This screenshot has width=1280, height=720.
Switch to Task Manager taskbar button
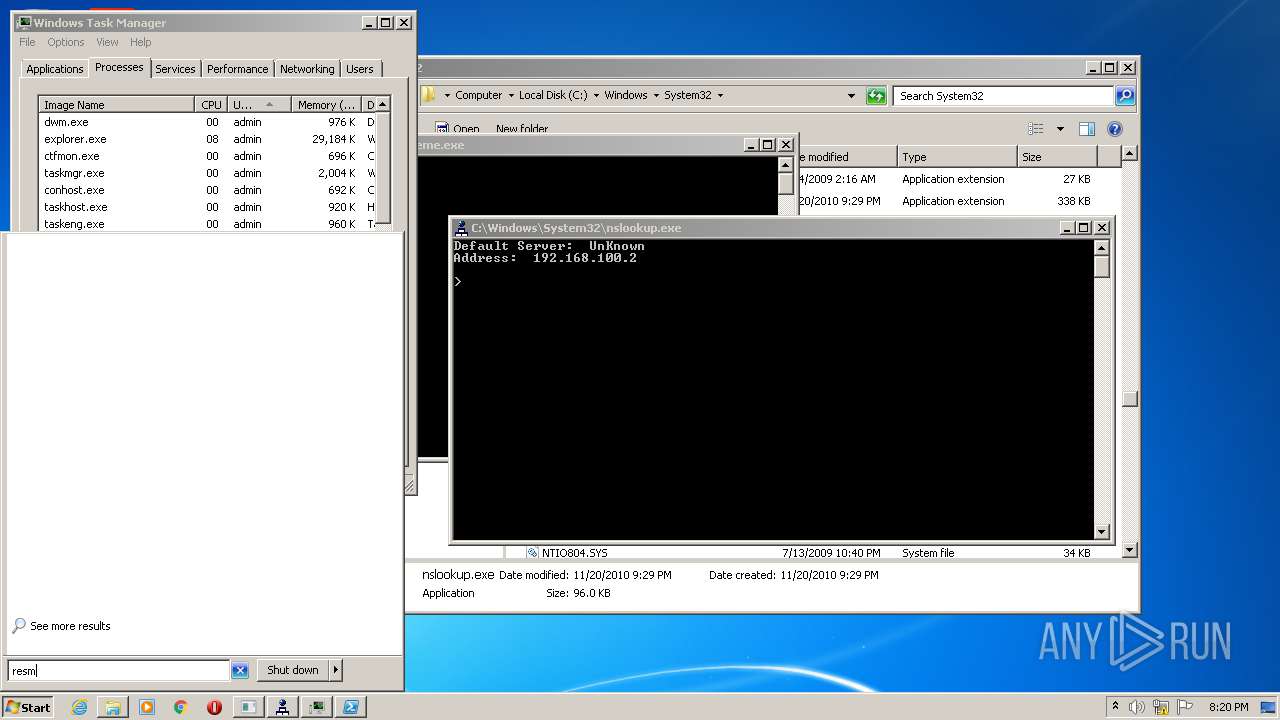[317, 707]
